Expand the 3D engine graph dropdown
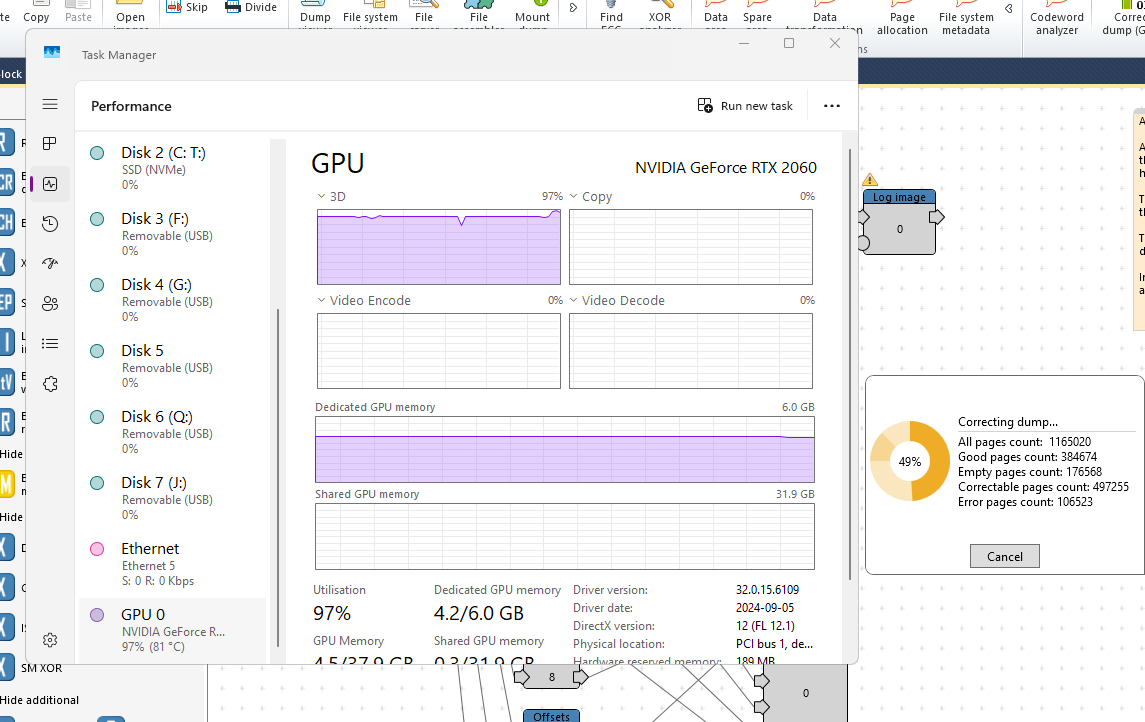 click(332, 196)
